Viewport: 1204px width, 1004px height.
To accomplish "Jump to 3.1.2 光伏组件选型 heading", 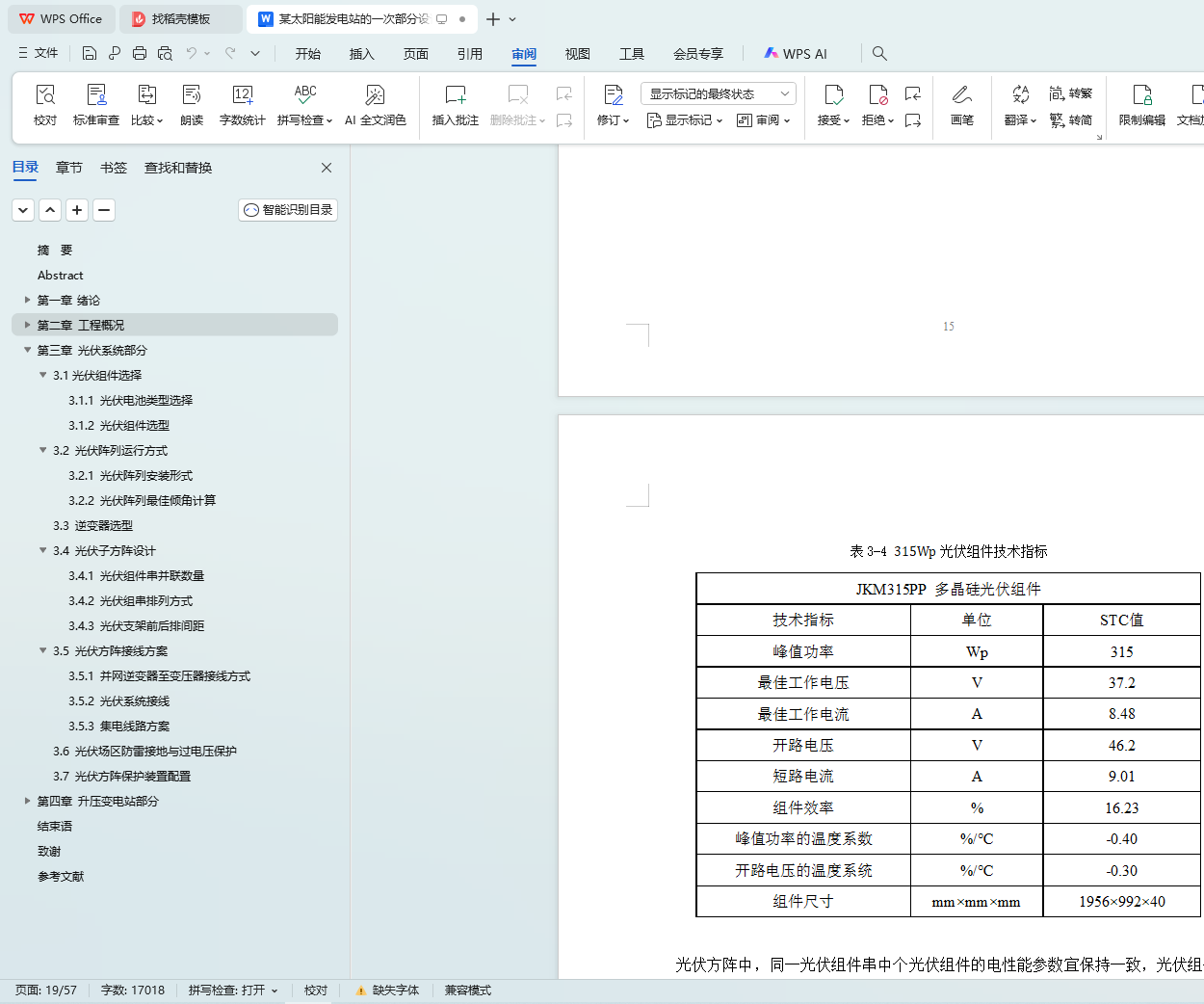I will (118, 425).
